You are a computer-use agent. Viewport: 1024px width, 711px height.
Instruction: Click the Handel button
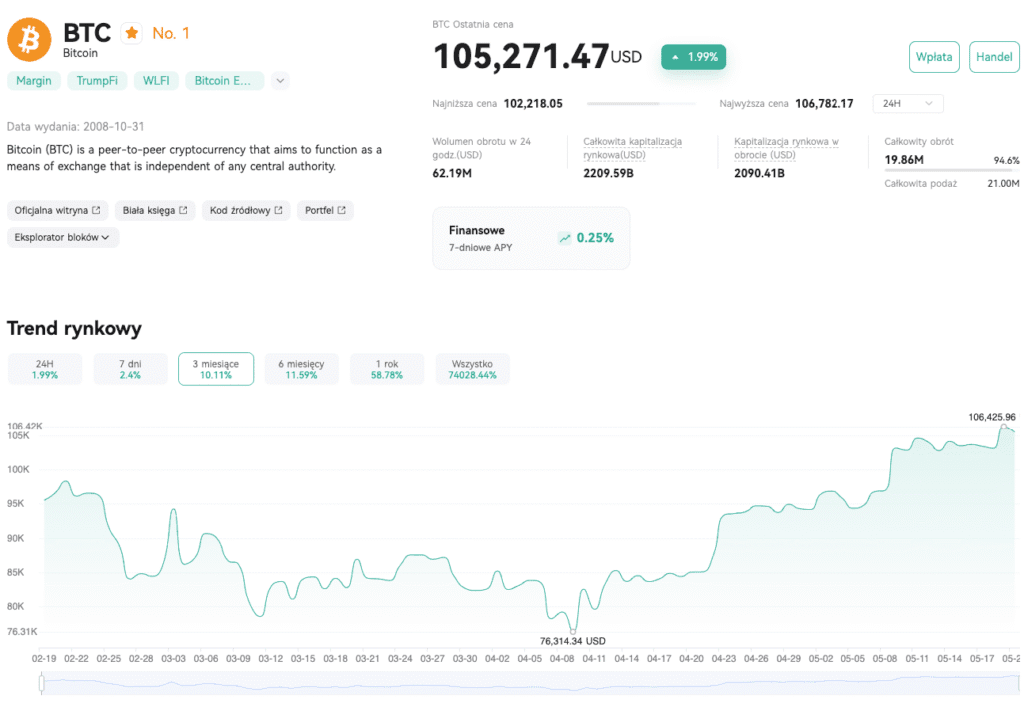click(994, 57)
